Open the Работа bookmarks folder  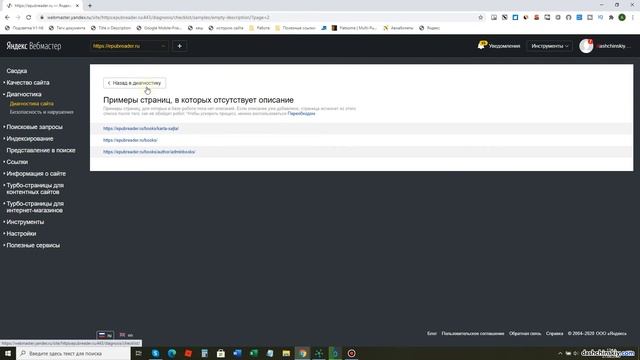point(259,28)
